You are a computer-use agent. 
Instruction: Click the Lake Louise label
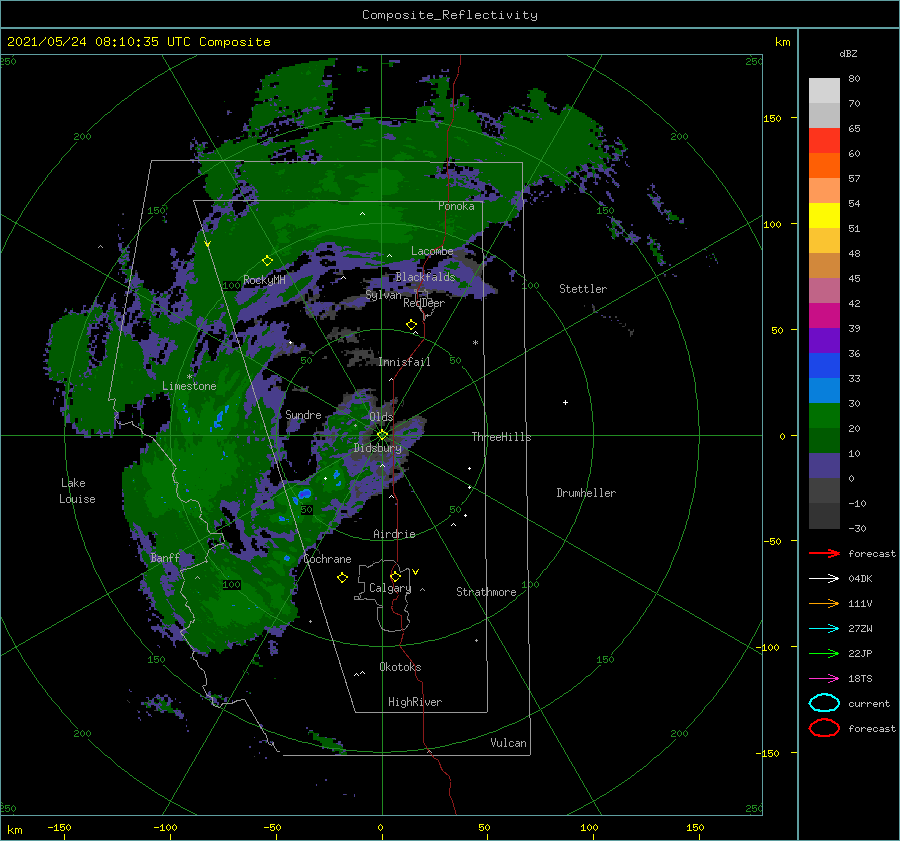point(77,491)
